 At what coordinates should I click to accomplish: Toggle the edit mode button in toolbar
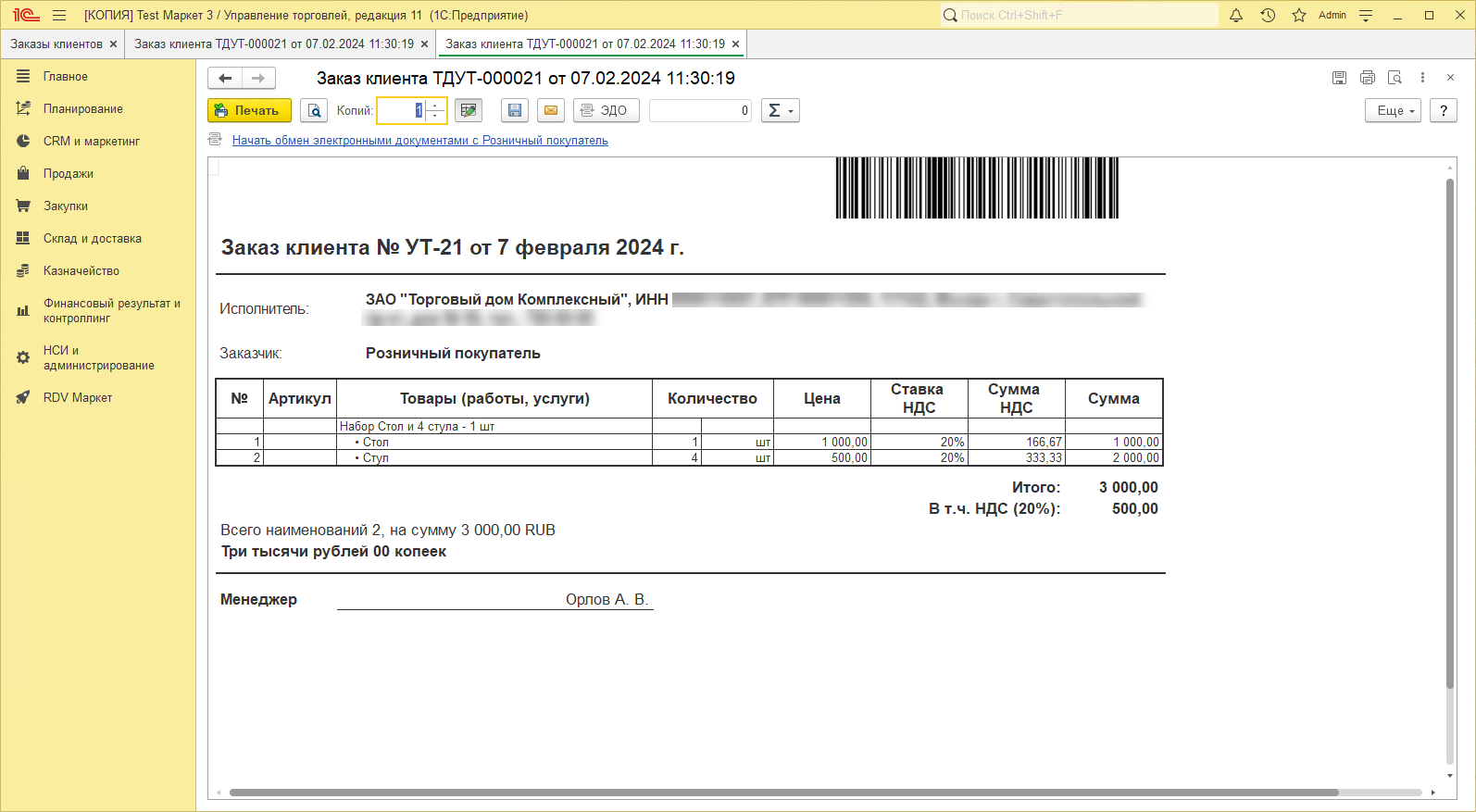tap(469, 111)
